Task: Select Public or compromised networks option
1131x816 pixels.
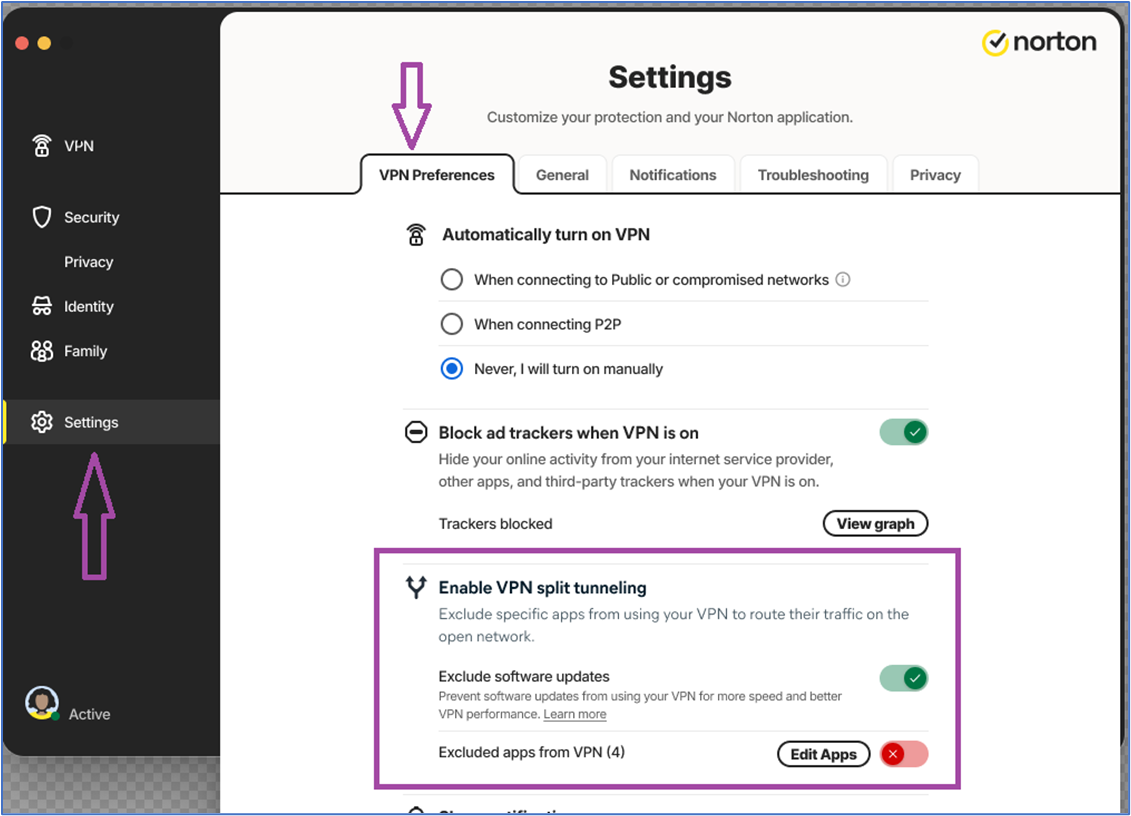Action: click(452, 279)
